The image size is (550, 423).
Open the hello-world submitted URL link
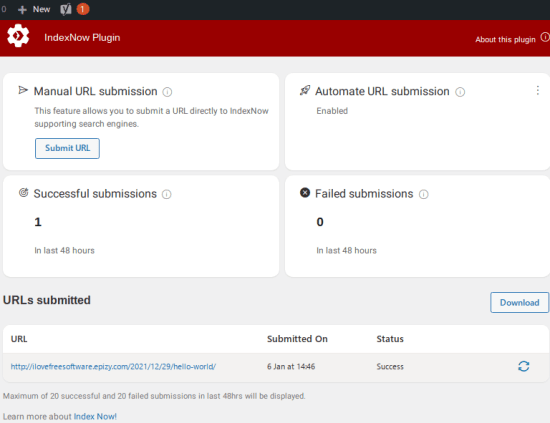click(113, 367)
